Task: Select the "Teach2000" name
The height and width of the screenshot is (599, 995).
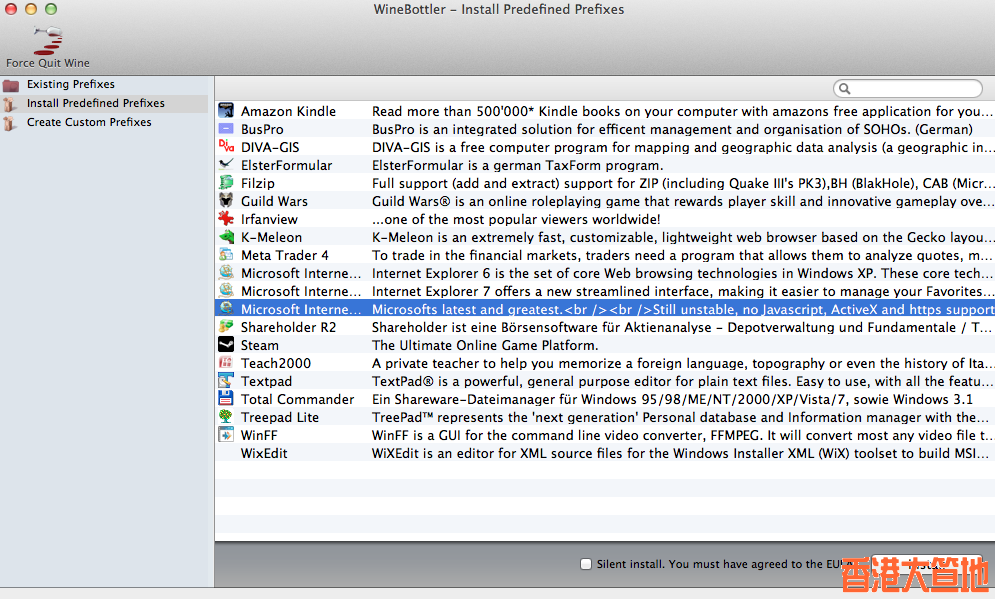Action: (276, 363)
